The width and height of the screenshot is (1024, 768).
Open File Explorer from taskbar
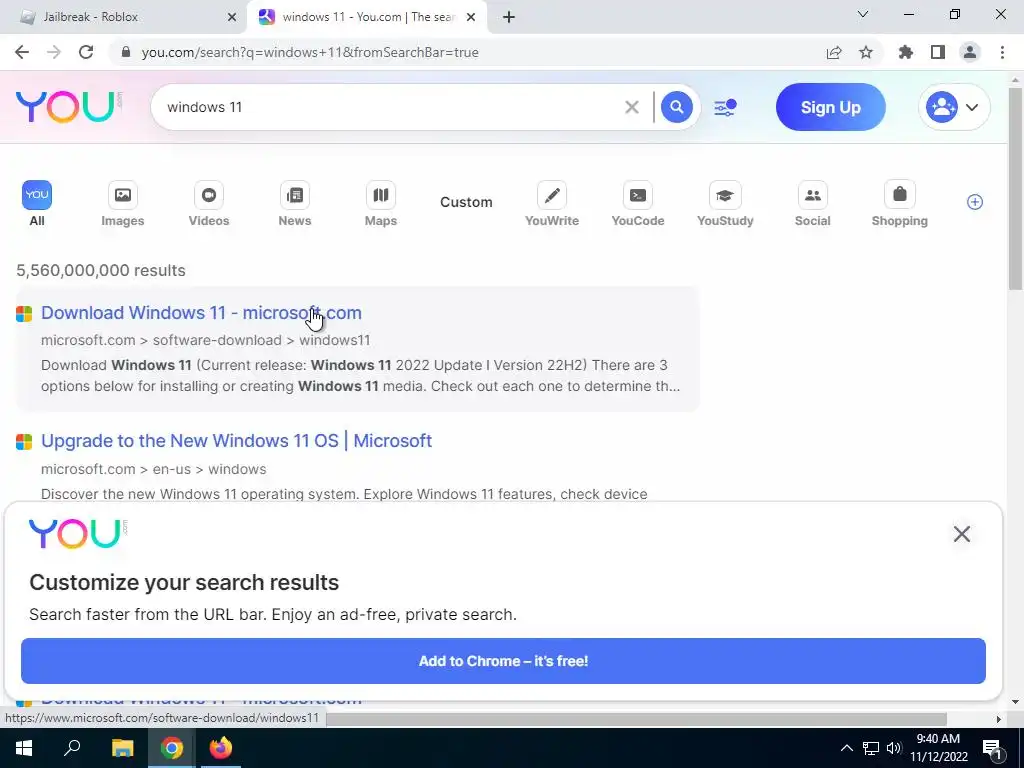(122, 748)
